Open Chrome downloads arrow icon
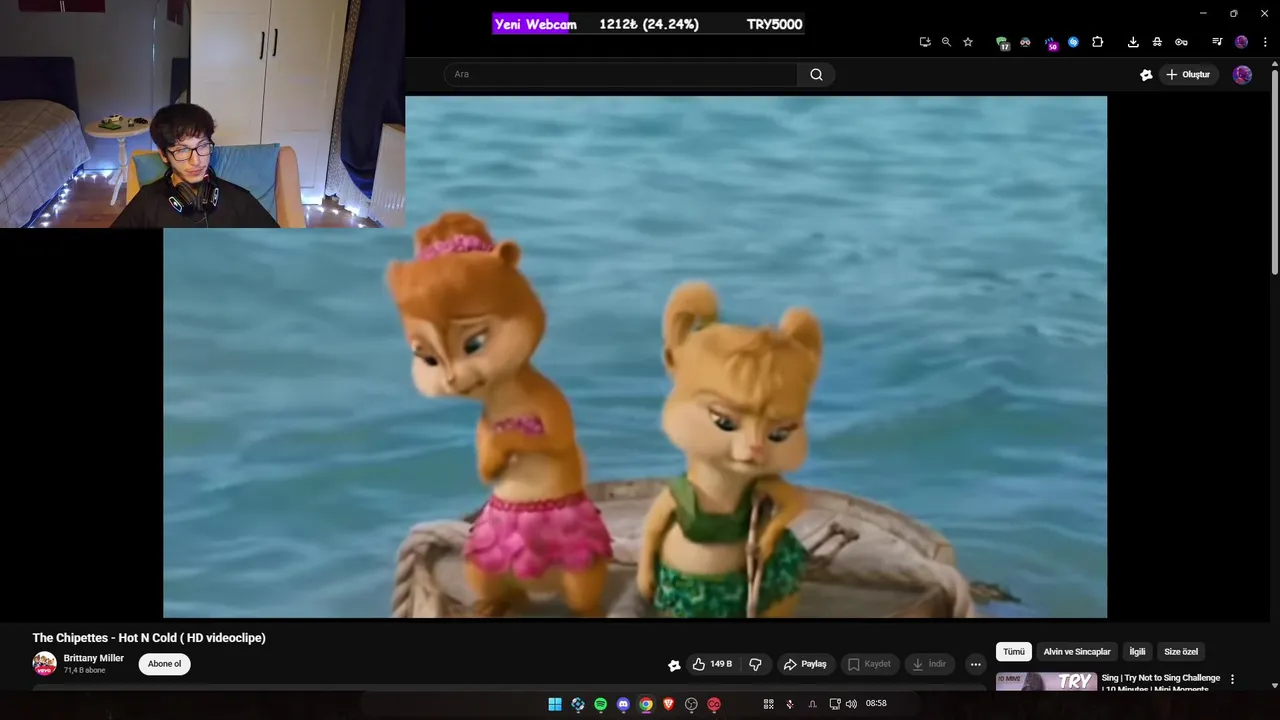The image size is (1280, 720). 1133,42
